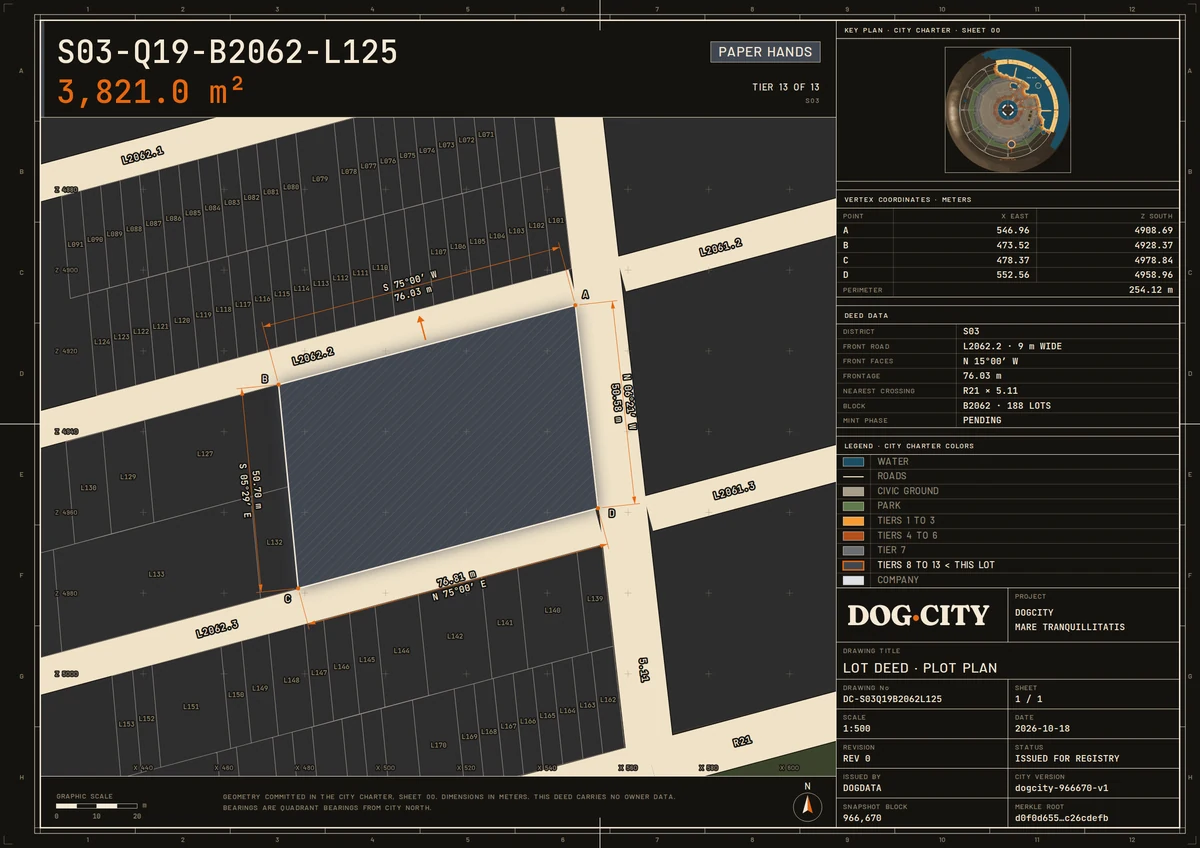Click the Water legend color swatch
The height and width of the screenshot is (848, 1200).
coord(853,462)
